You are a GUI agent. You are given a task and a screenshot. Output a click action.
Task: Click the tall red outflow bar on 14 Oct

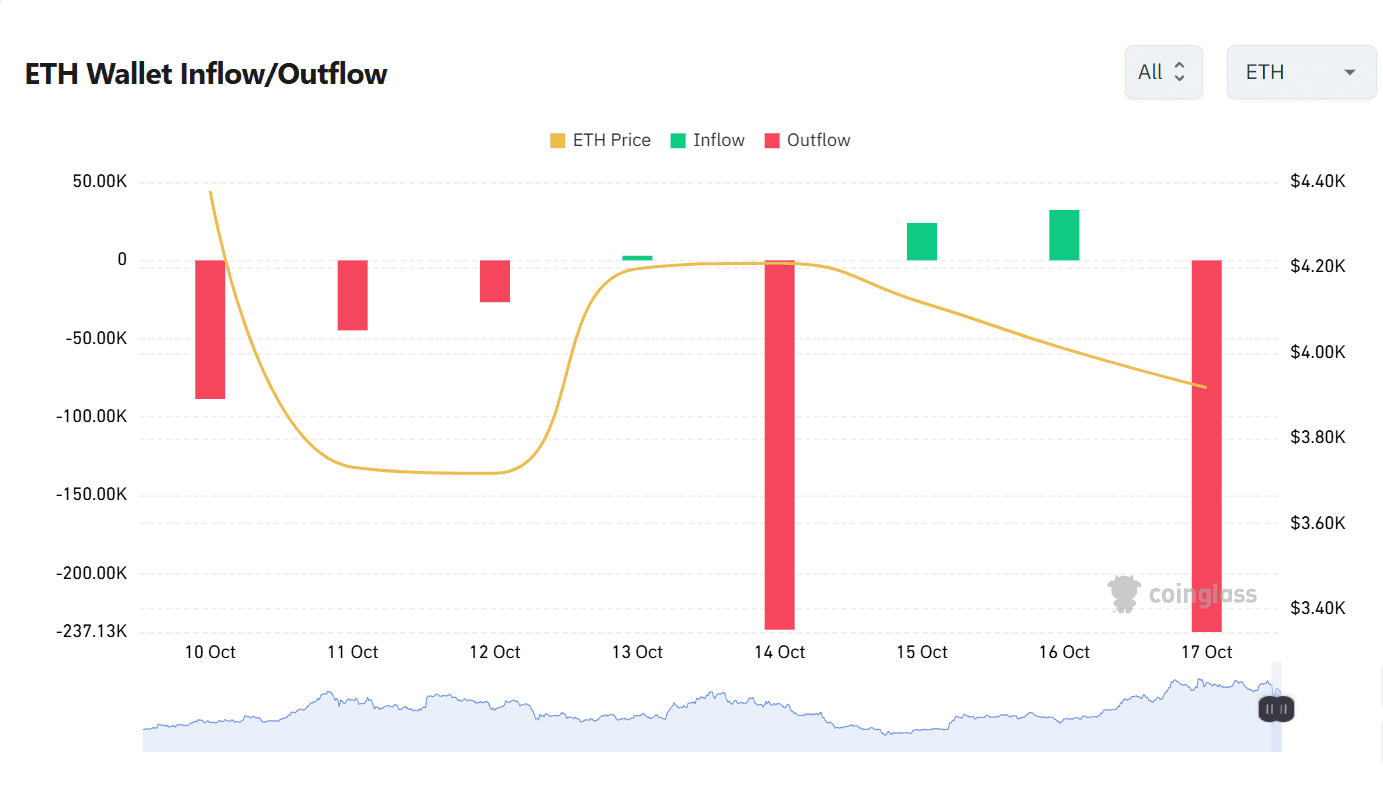tap(779, 440)
